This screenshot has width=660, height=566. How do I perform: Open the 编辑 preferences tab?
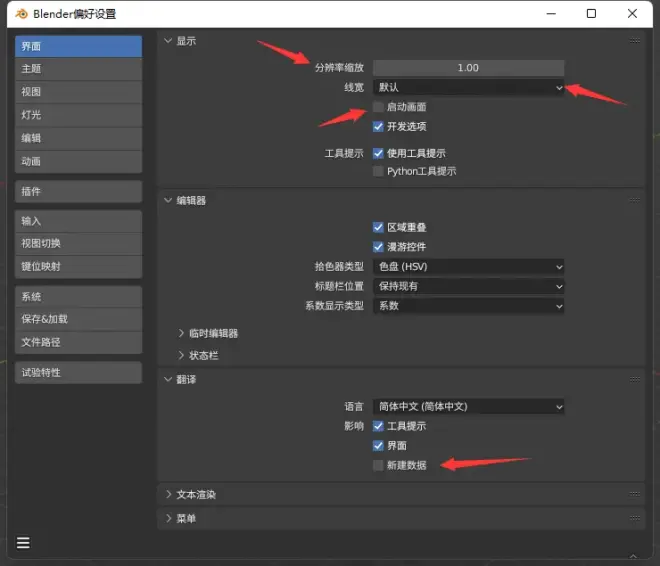[78, 138]
